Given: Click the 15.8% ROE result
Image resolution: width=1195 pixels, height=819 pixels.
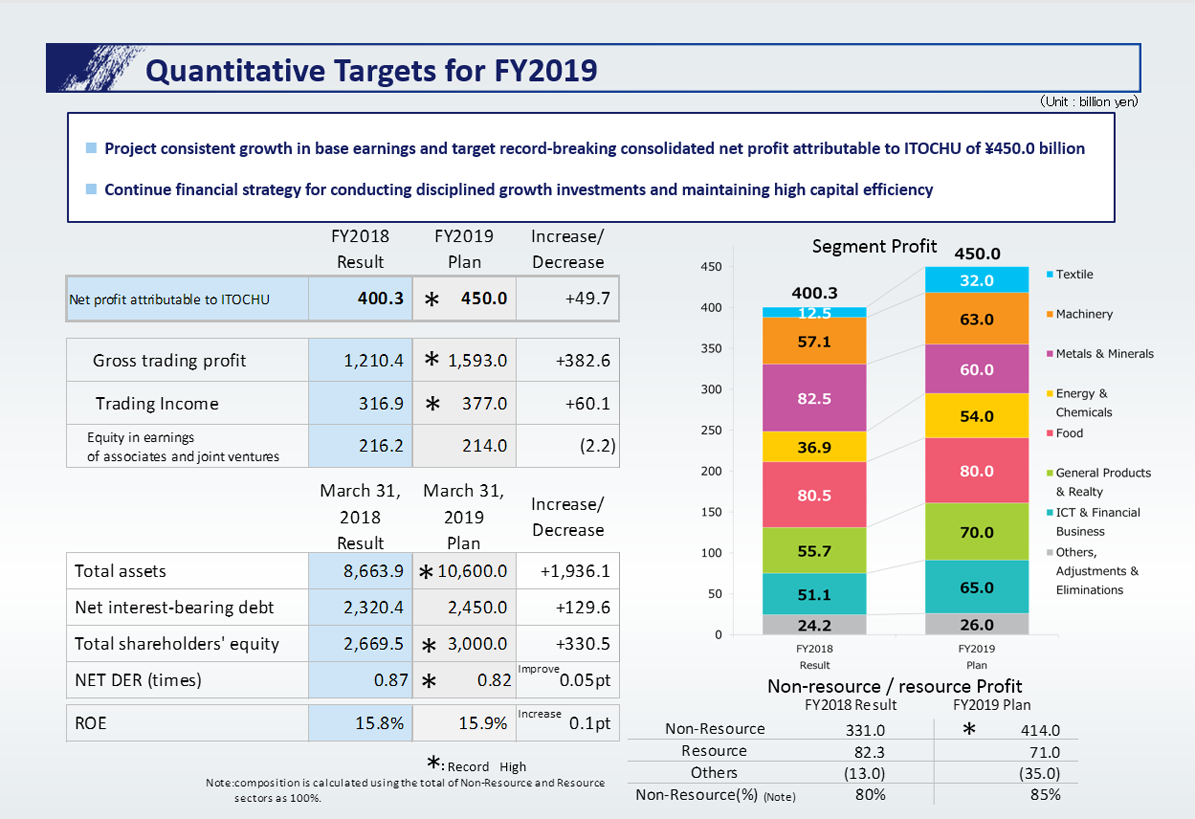Looking at the screenshot, I should 380,723.
